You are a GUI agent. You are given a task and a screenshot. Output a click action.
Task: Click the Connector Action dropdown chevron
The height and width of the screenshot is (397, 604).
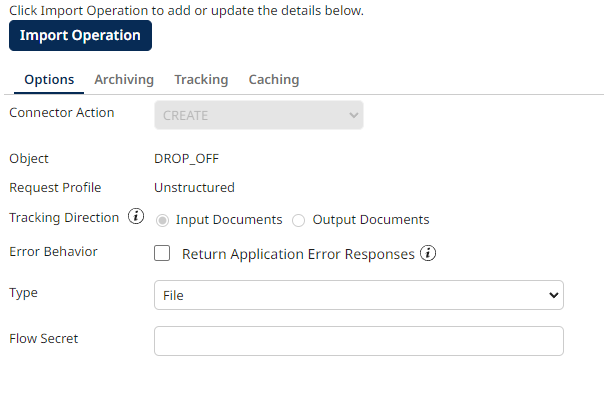click(x=354, y=115)
